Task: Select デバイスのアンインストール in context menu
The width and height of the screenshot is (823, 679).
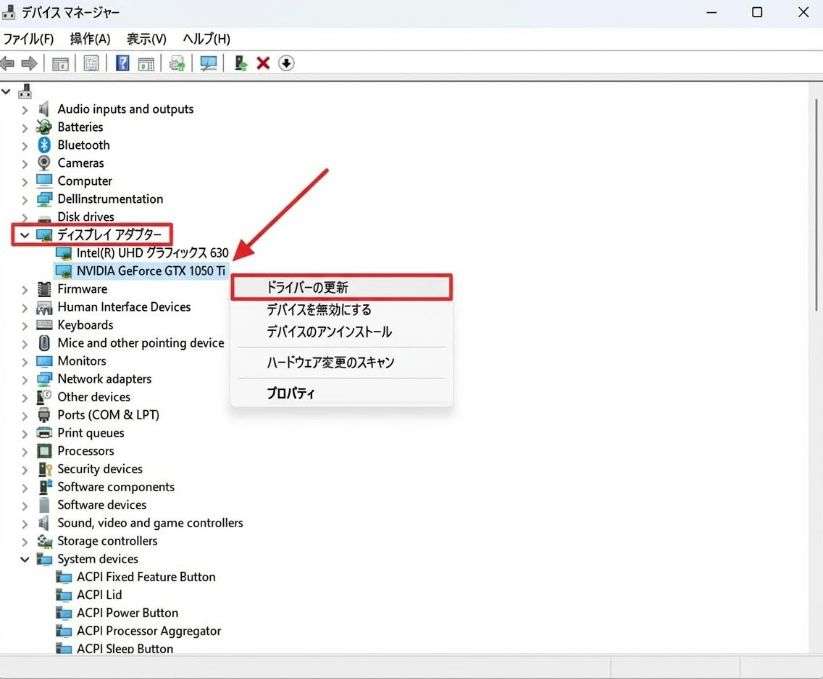Action: coord(329,332)
